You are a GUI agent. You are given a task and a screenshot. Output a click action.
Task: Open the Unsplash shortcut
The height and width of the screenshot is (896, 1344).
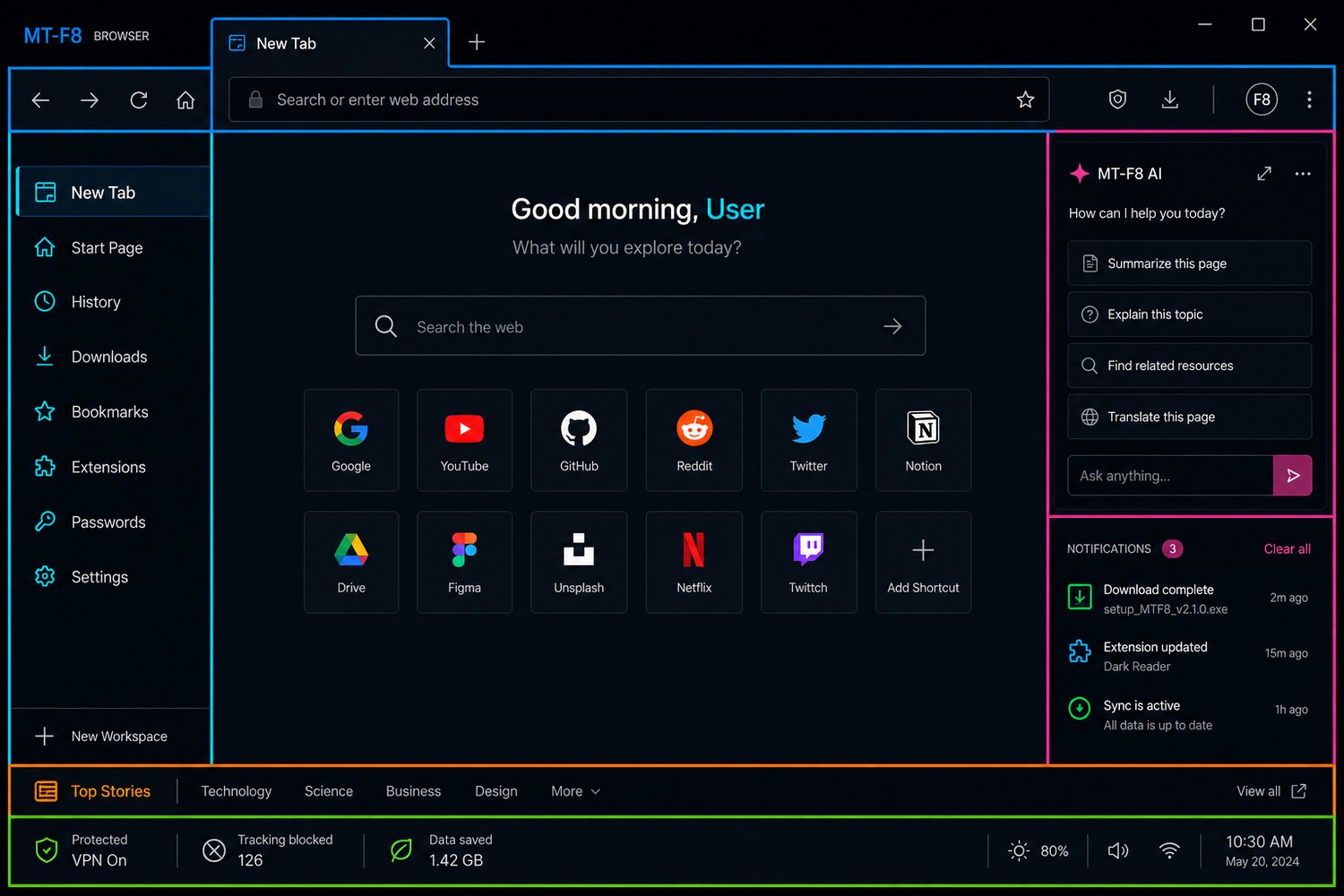579,562
